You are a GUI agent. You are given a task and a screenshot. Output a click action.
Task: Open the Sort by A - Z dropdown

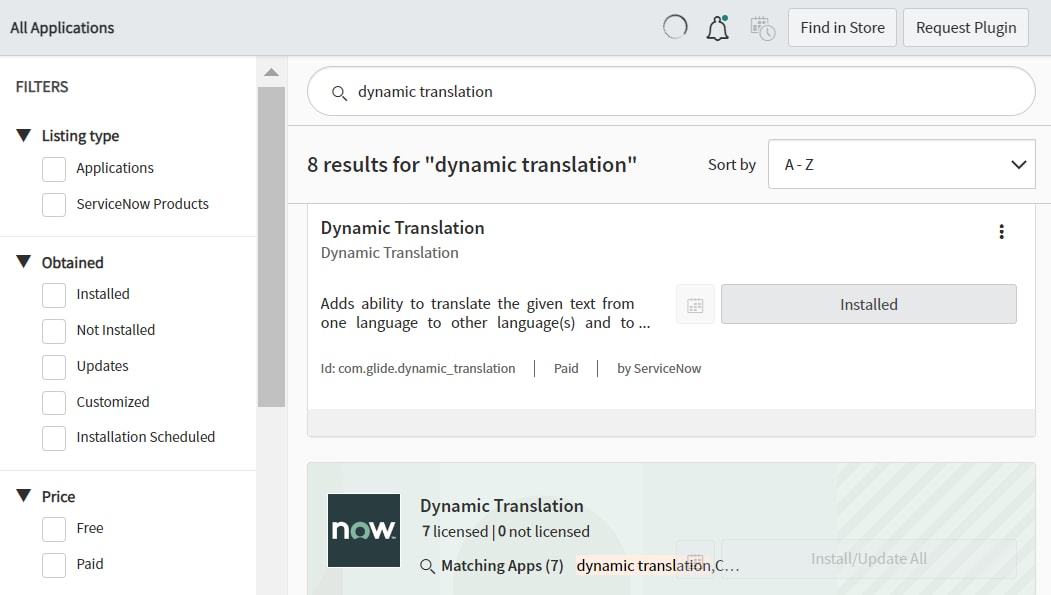[x=902, y=164]
